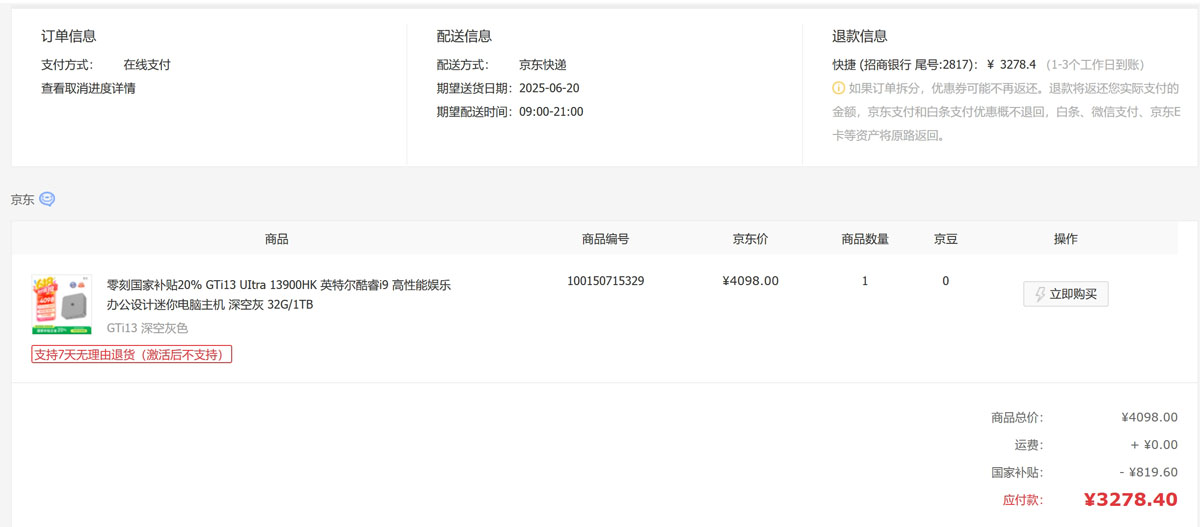Click 商品总价 amount ¥4098.00
The height and width of the screenshot is (527, 1200).
(1149, 417)
